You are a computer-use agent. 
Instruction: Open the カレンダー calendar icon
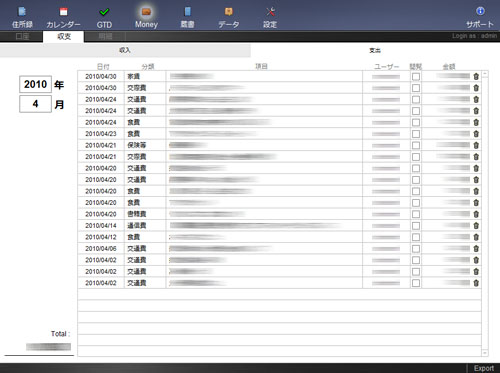[63, 17]
